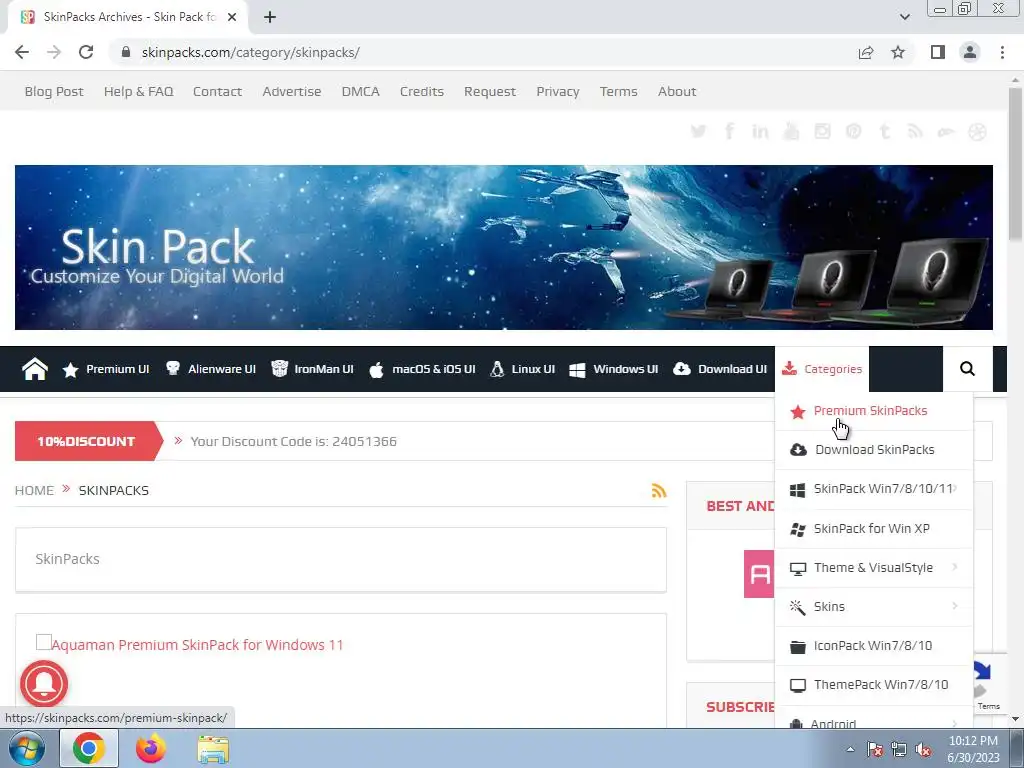Image resolution: width=1024 pixels, height=768 pixels.
Task: Click the Tumblr social icon
Action: click(884, 131)
